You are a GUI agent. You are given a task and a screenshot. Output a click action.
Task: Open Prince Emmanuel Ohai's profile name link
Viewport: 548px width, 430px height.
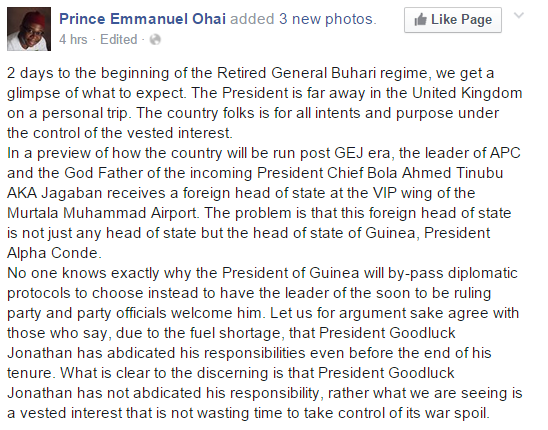[143, 19]
